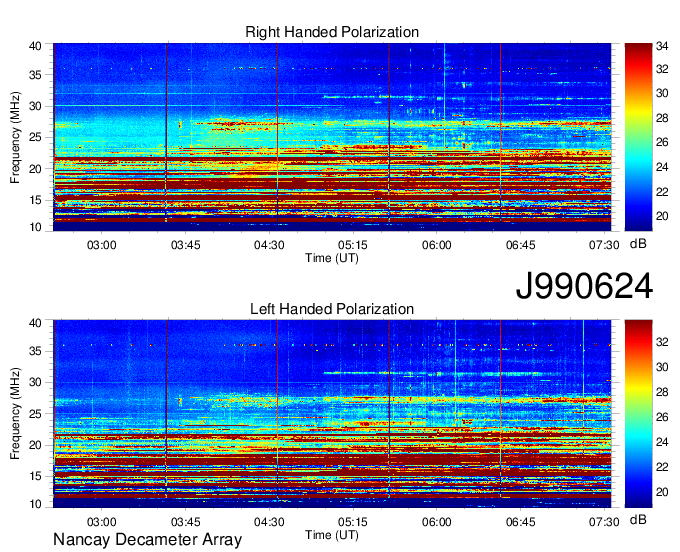This screenshot has width=680, height=552.
Task: Click "03:00" time tick under Left Handed plot
Action: click(x=101, y=522)
